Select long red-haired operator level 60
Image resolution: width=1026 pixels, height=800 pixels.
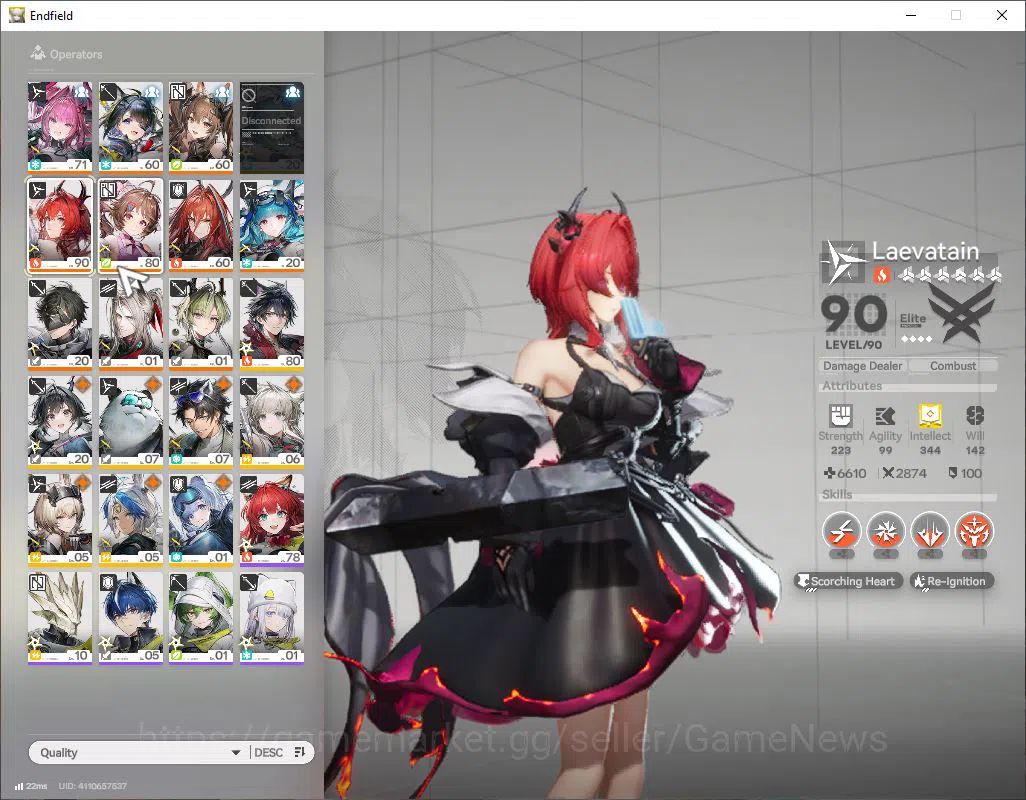(201, 225)
